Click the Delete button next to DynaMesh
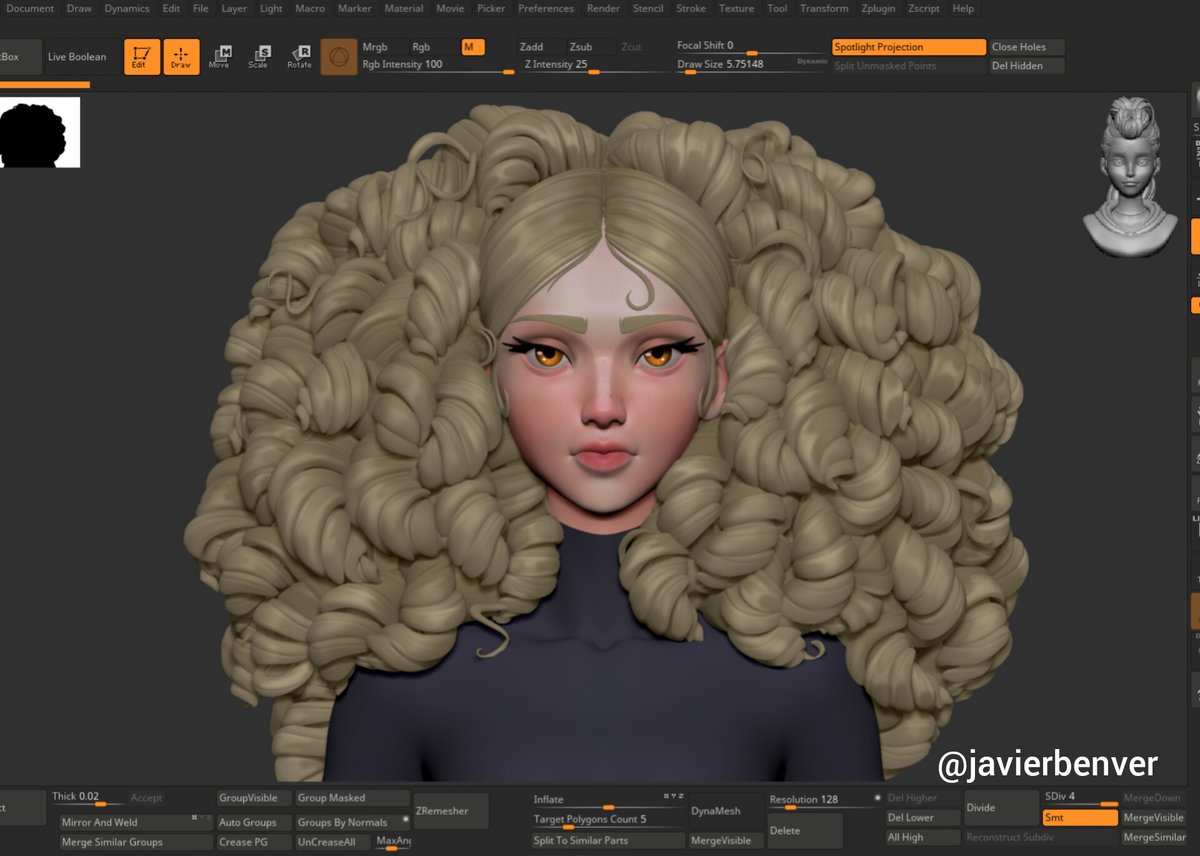This screenshot has width=1200, height=856. (805, 830)
